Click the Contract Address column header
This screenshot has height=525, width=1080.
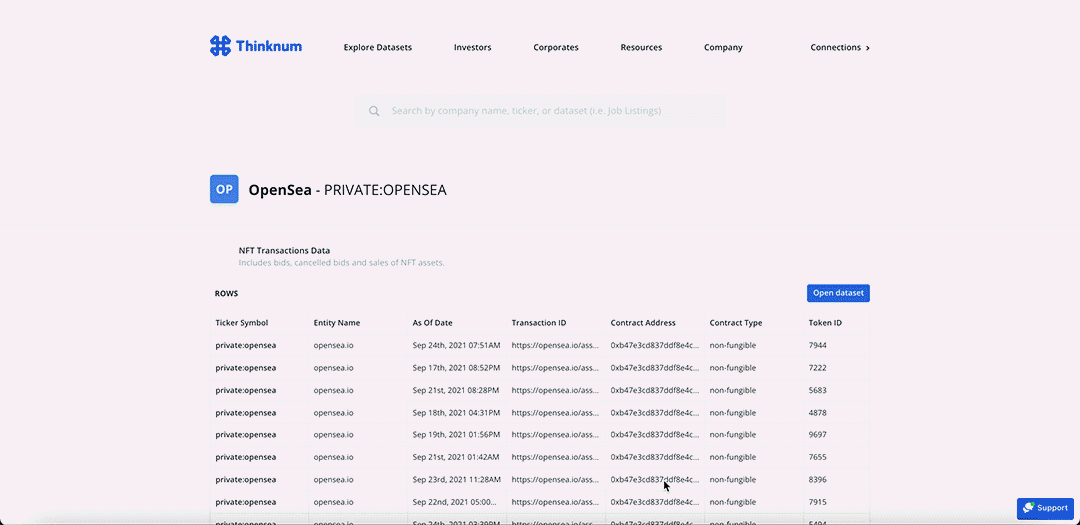643,322
